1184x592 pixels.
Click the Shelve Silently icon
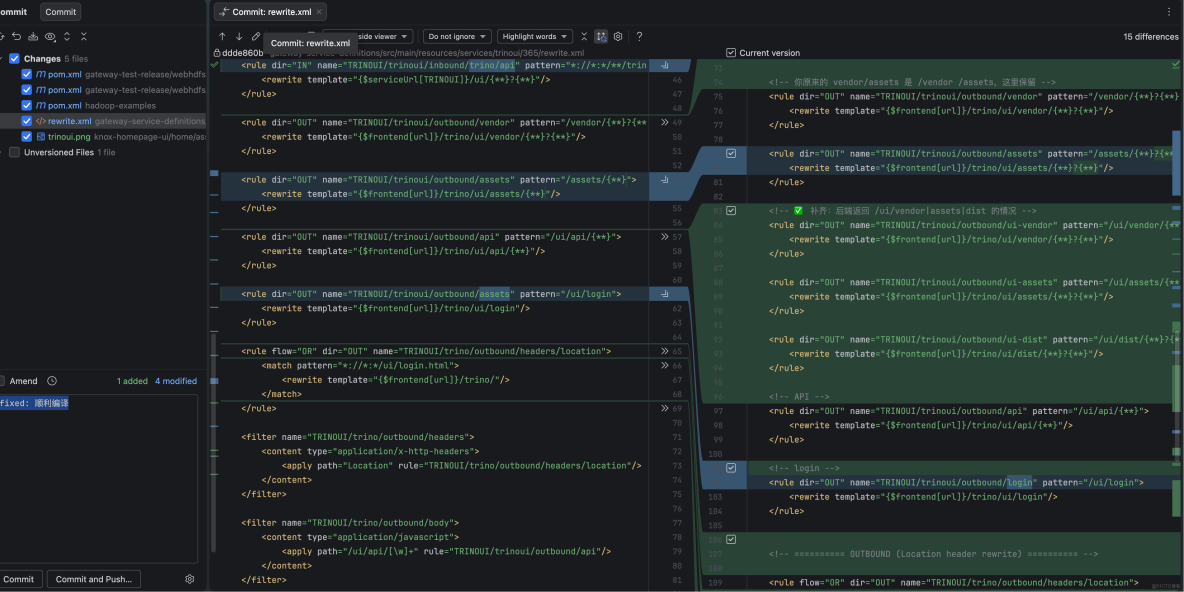point(33,36)
